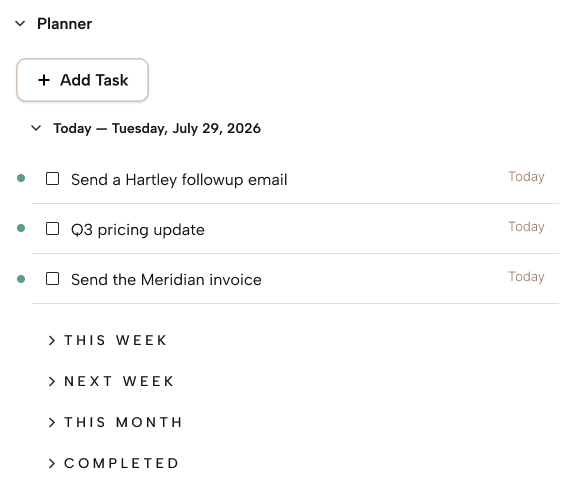Click Today due label on Meridian invoice

coord(526,277)
